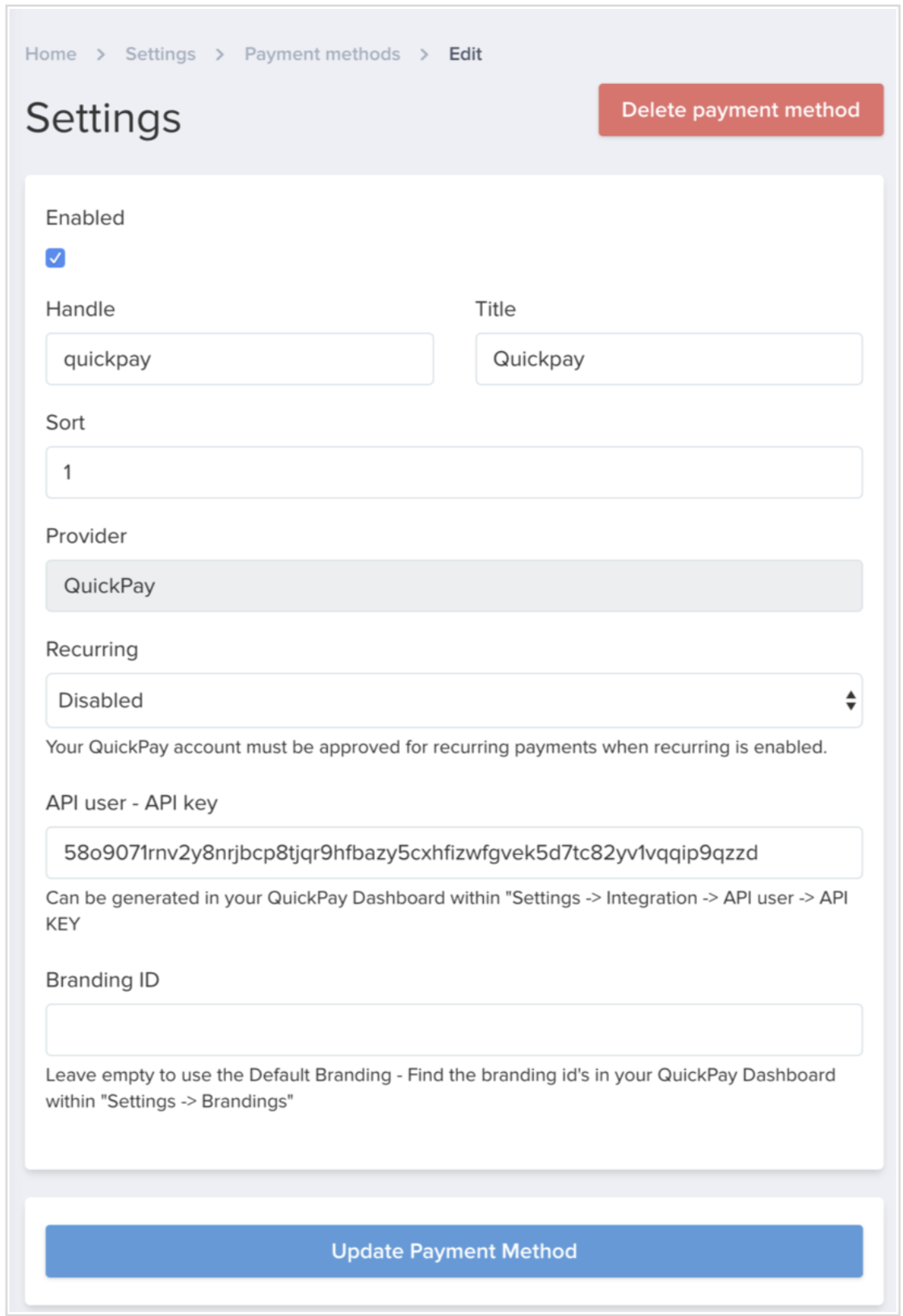Click into the Sort field

point(454,472)
